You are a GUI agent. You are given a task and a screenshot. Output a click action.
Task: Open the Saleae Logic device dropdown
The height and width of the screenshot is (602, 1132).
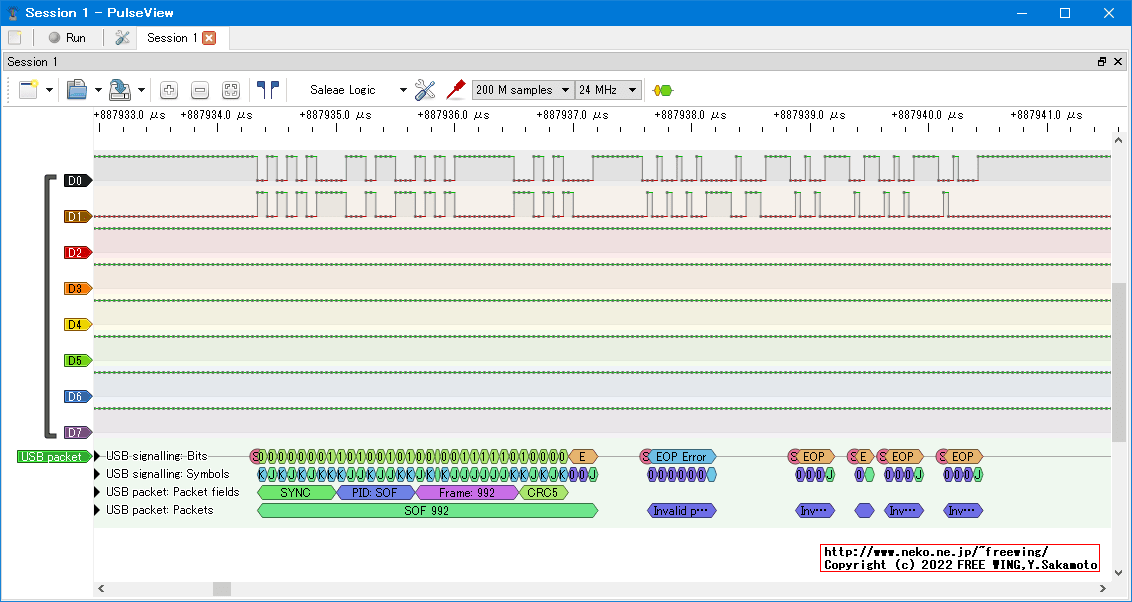pyautogui.click(x=357, y=90)
